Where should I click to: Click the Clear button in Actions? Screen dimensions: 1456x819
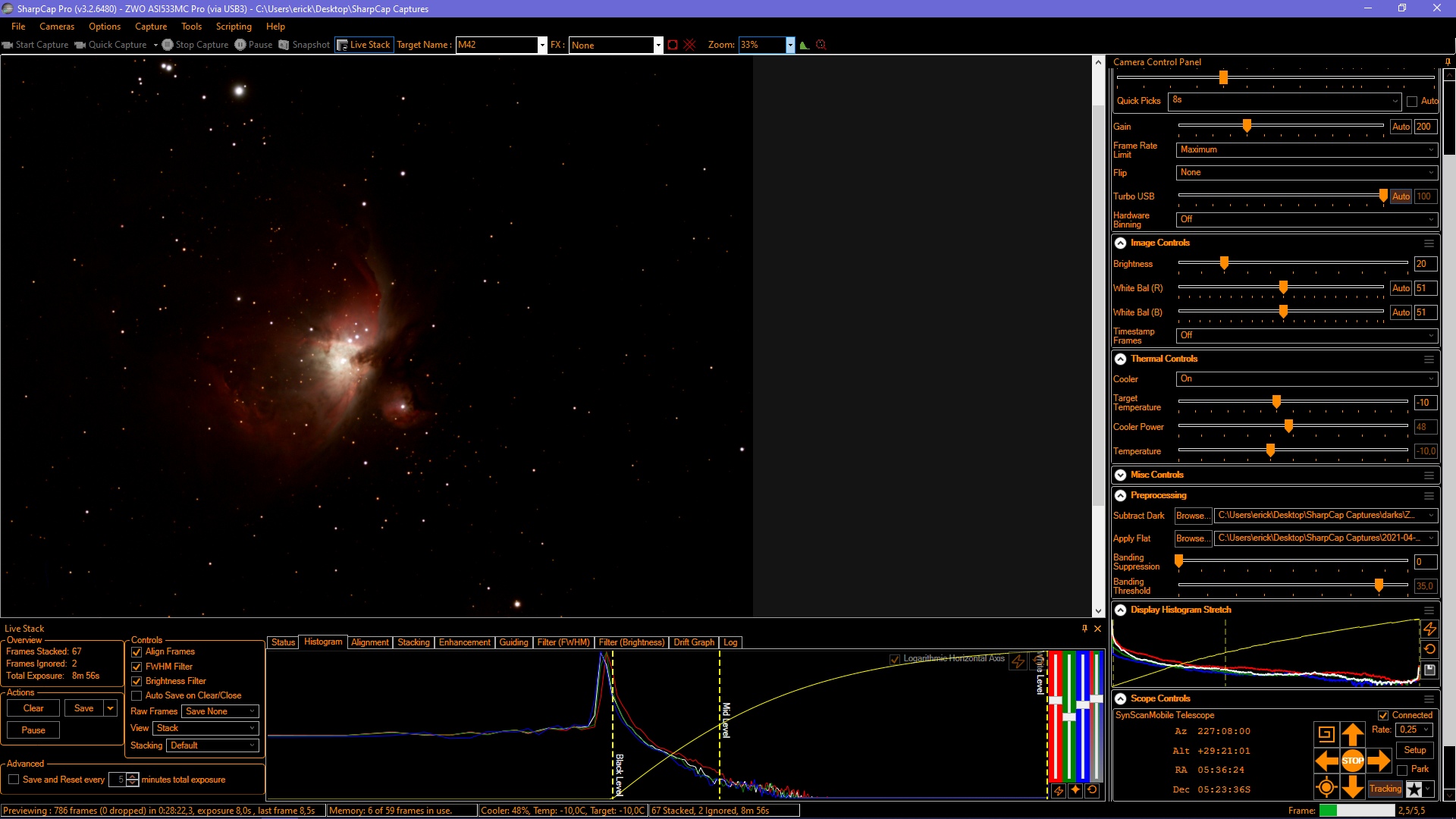[x=33, y=708]
